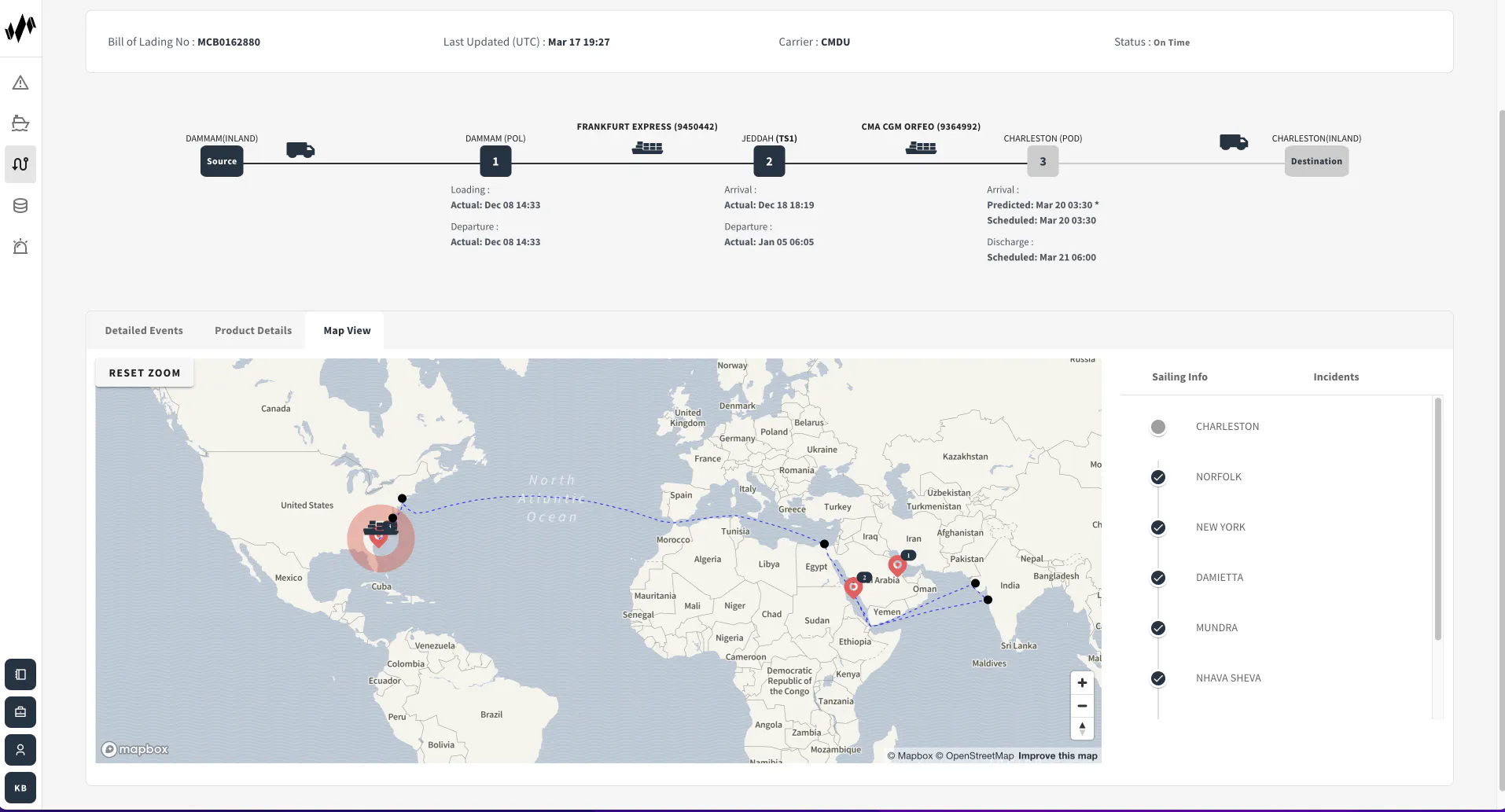Zoom in on the map
The width and height of the screenshot is (1505, 812).
point(1082,683)
